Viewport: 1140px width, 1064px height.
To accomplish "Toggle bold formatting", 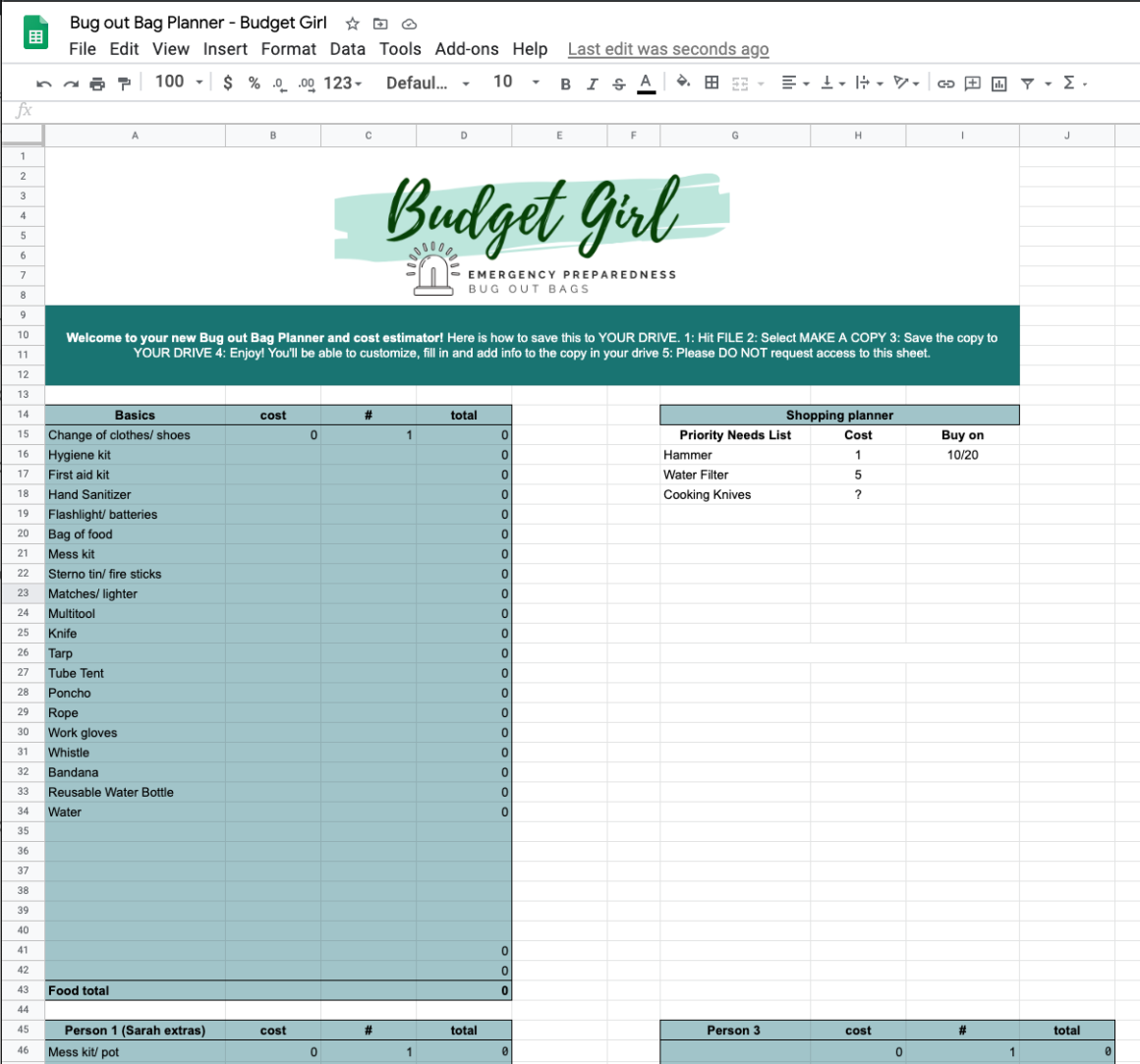I will [565, 84].
